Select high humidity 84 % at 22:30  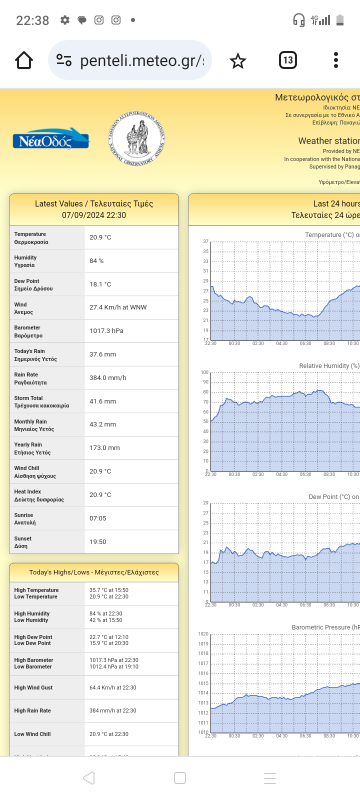tap(106, 613)
